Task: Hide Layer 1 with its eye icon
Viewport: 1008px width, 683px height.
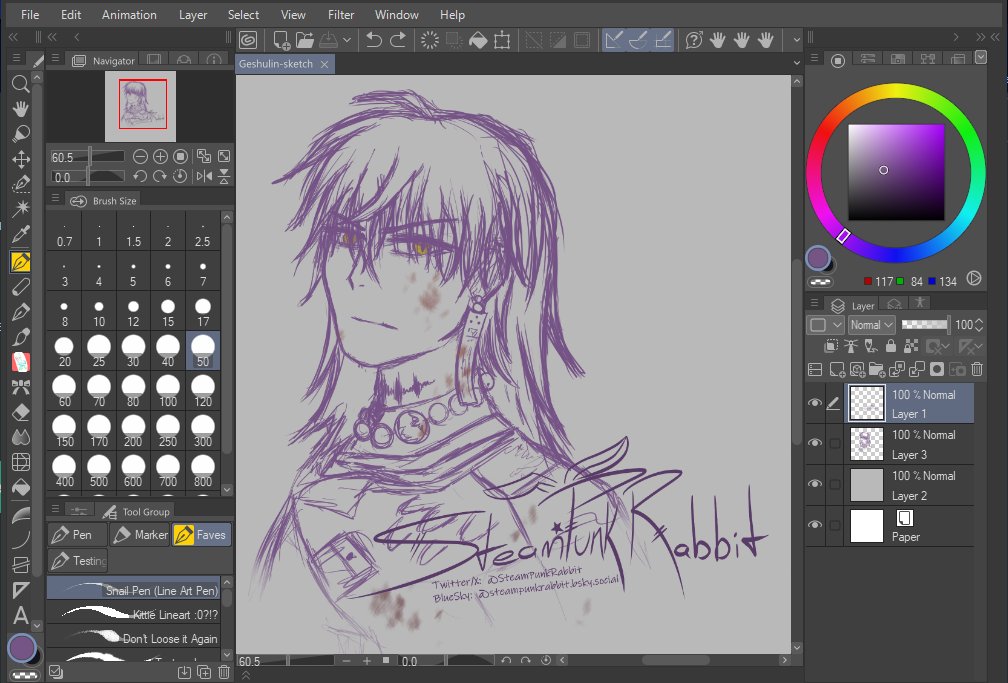Action: coord(814,403)
